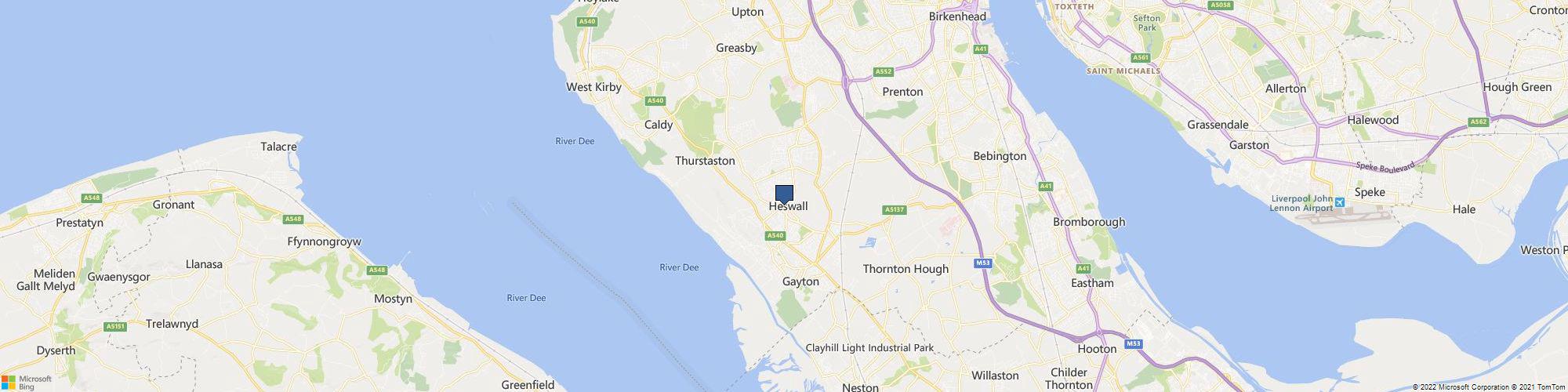The width and height of the screenshot is (1568, 392).
Task: Click the A5151 road shield near Trelawnyd
Action: tap(115, 326)
